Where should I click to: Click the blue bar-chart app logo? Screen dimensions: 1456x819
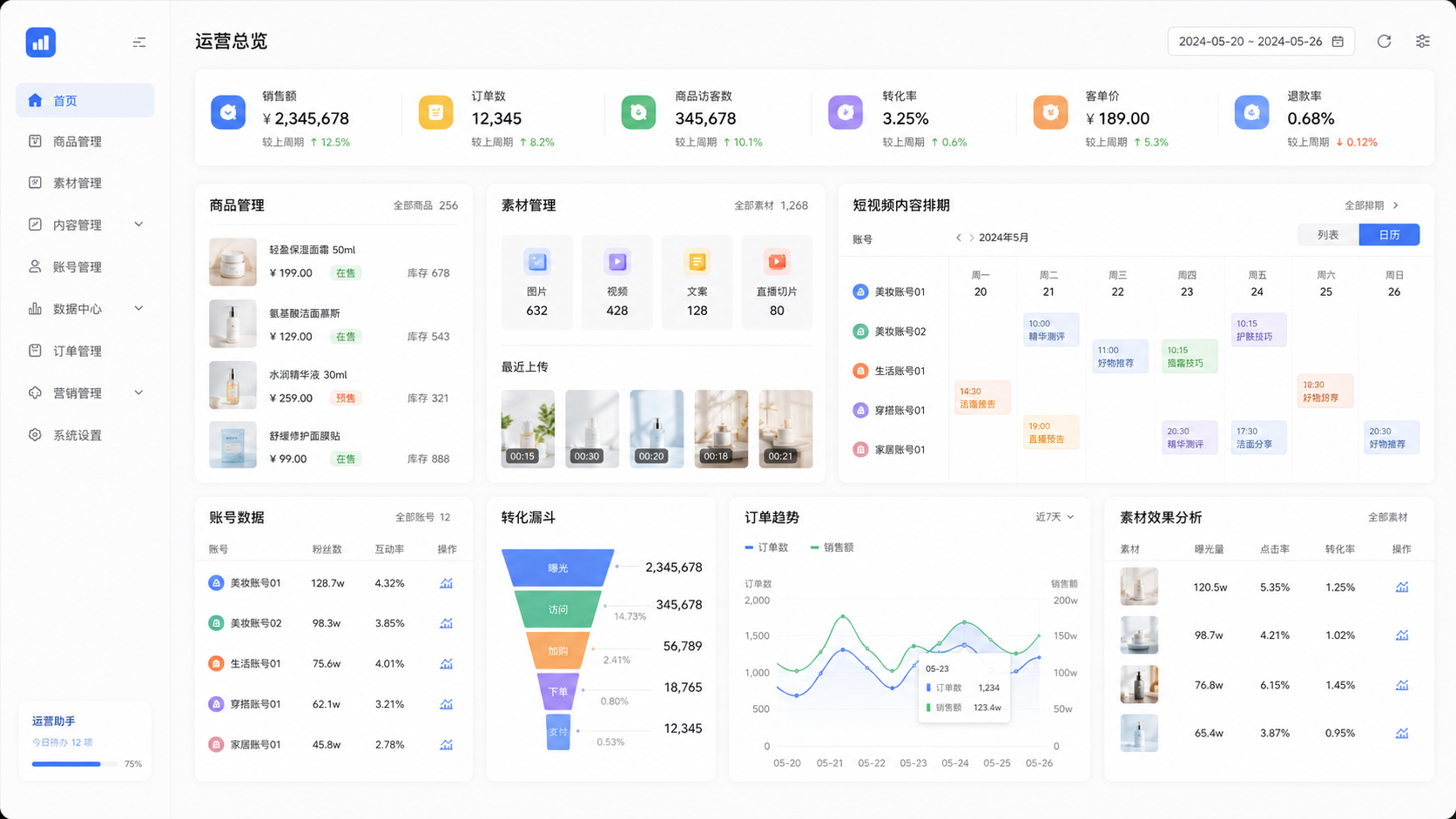[41, 42]
